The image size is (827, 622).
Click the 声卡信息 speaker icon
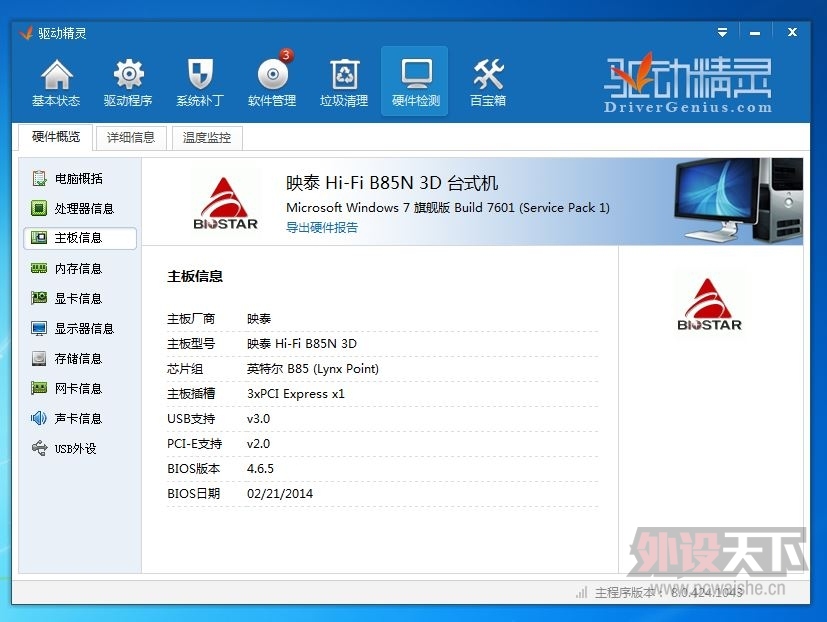[39, 418]
